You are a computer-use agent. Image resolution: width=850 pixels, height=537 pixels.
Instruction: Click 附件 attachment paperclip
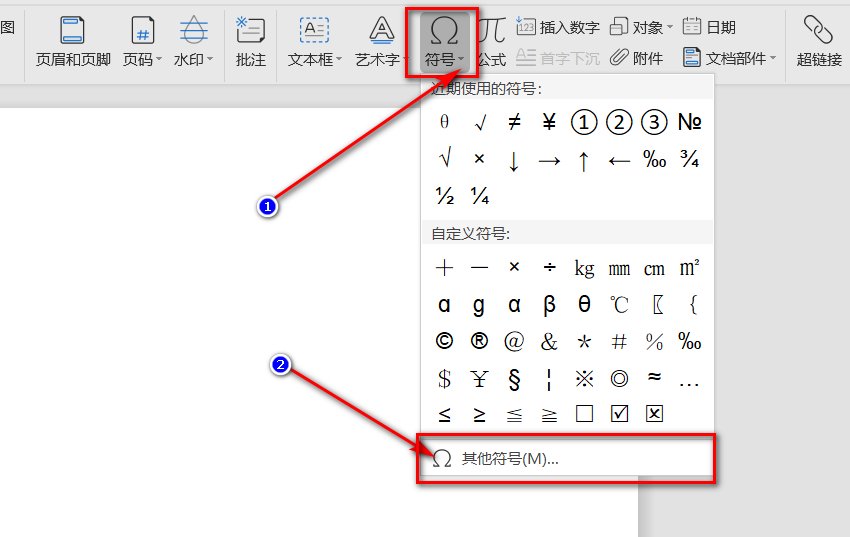(x=636, y=57)
